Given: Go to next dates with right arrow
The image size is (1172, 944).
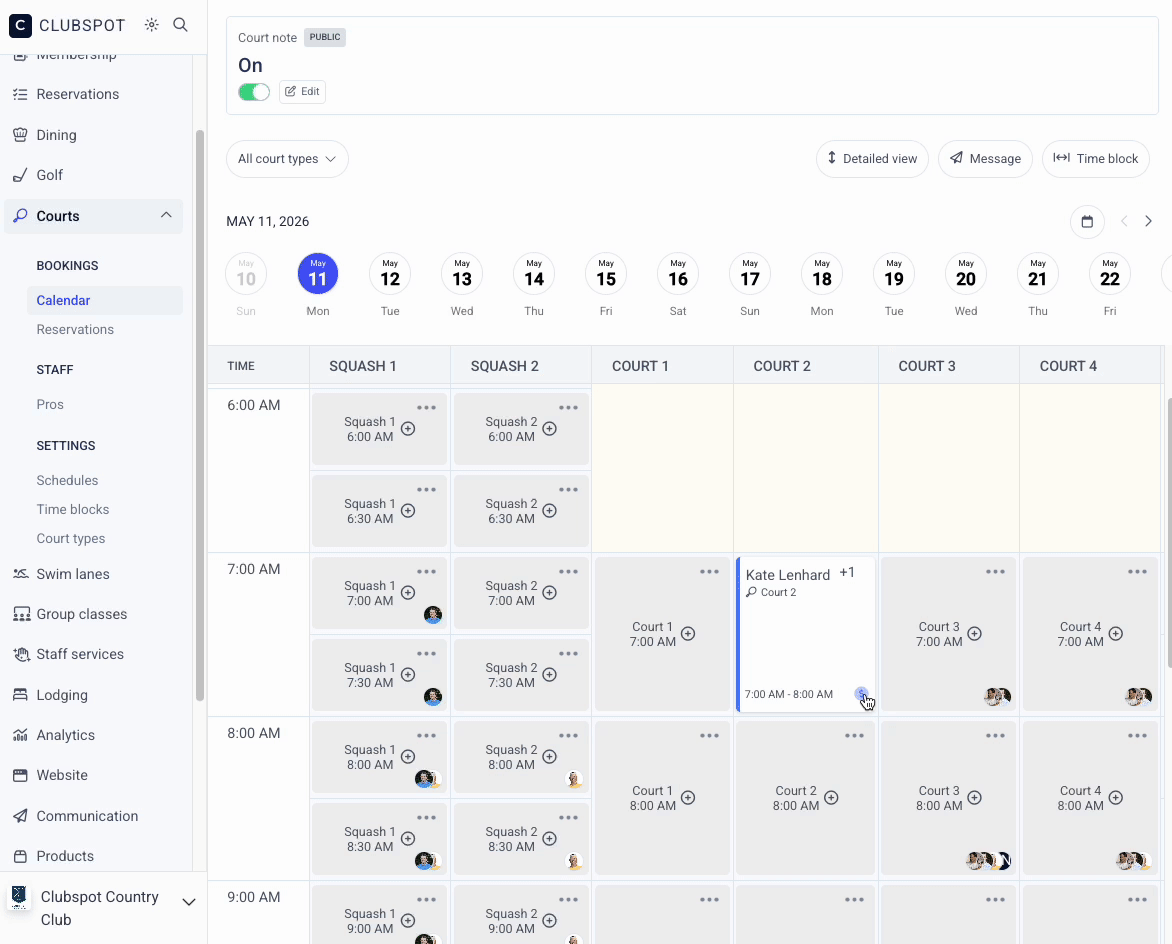Looking at the screenshot, I should click(1148, 221).
